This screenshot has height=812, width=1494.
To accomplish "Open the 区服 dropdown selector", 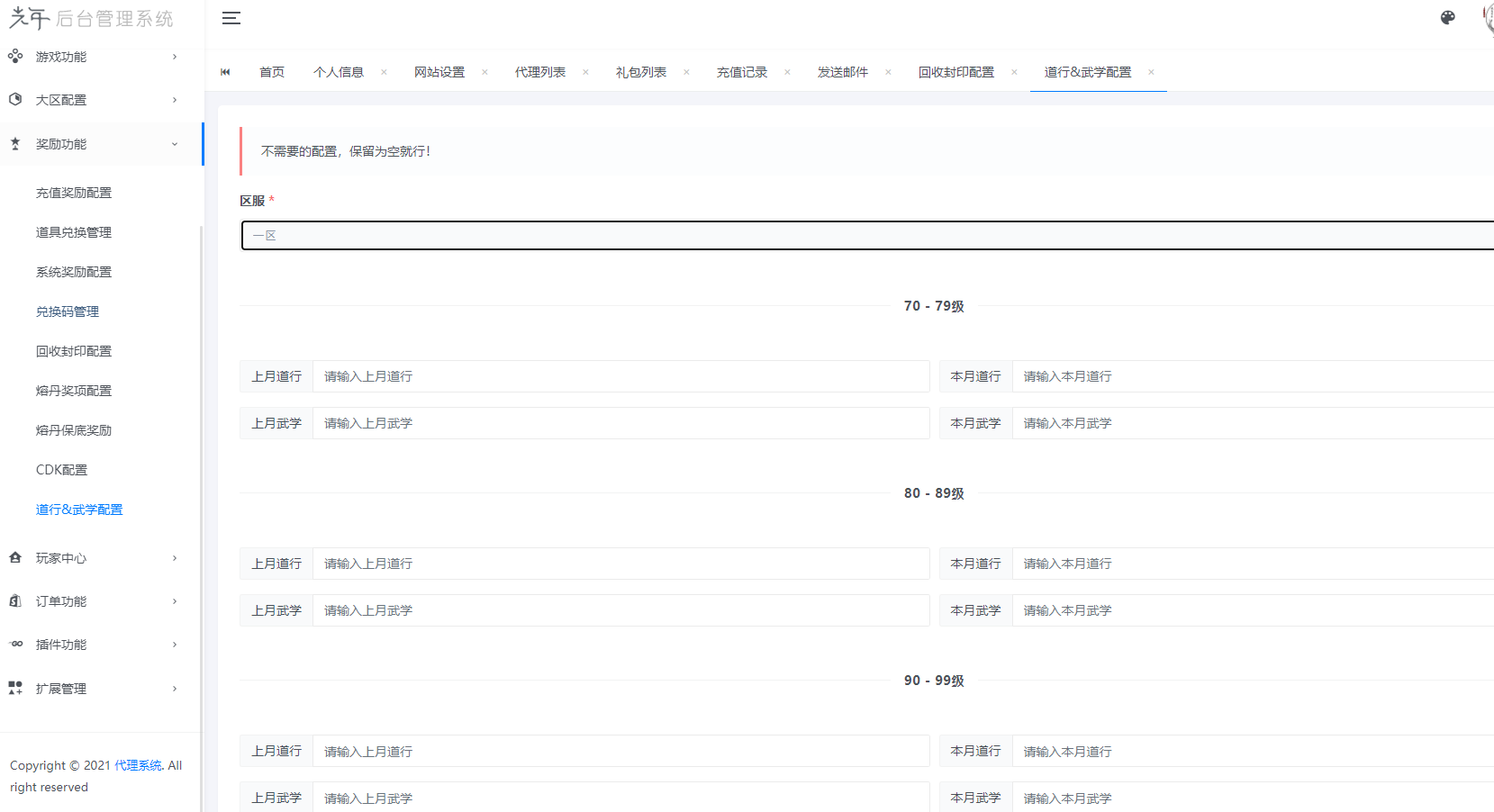I will [865, 235].
